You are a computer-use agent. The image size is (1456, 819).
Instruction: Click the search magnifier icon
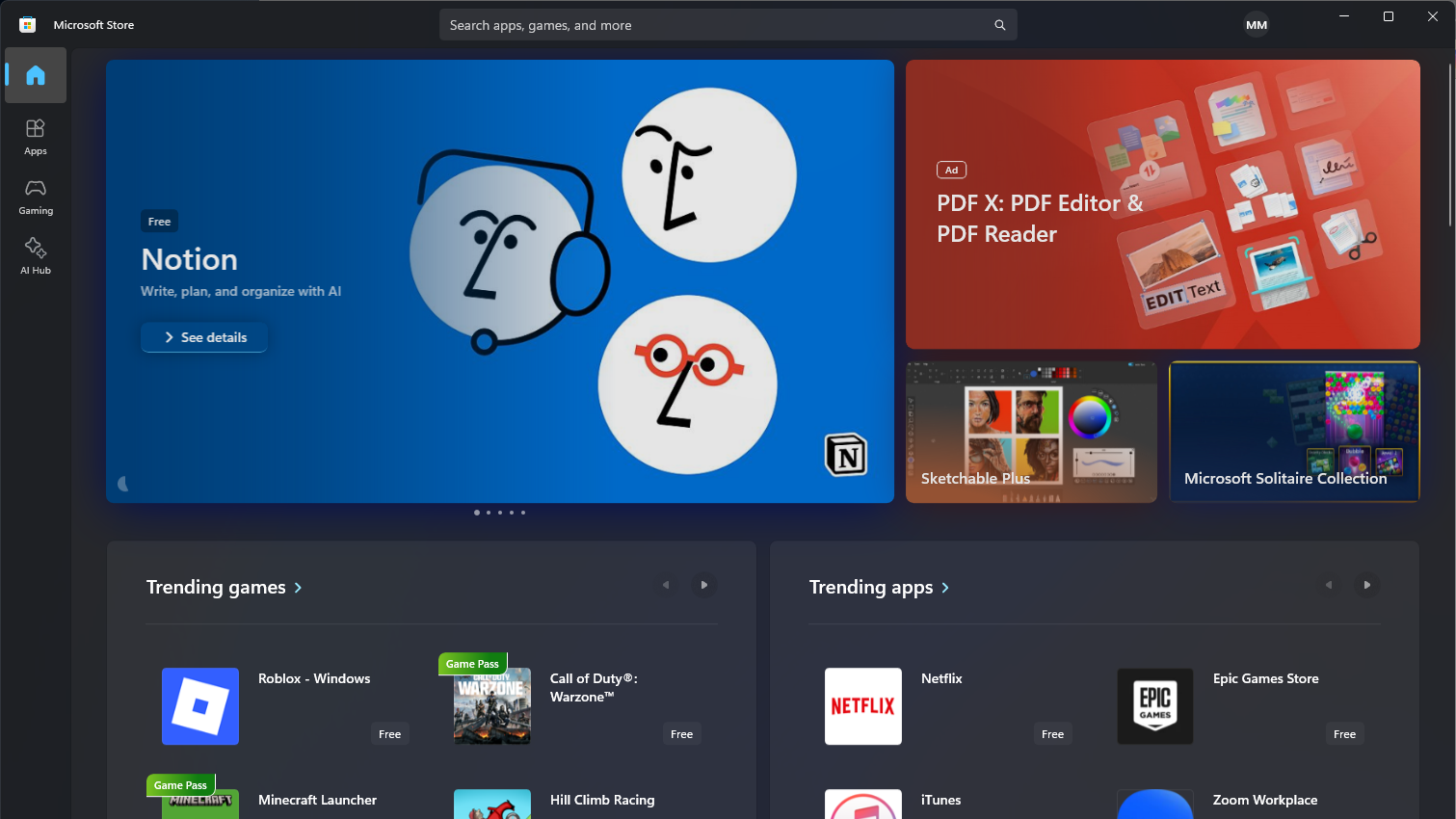click(x=999, y=25)
